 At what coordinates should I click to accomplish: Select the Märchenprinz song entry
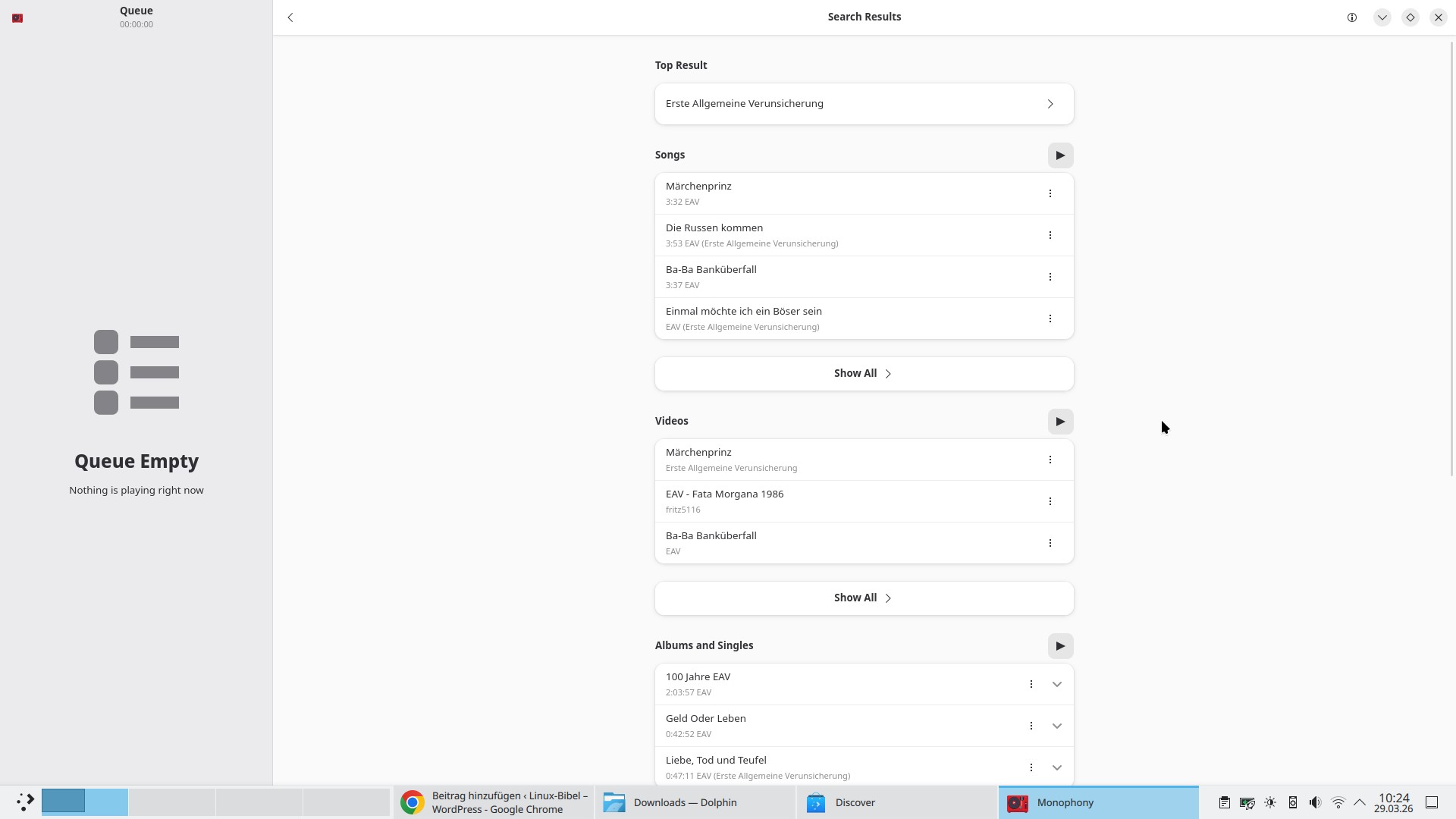tap(834, 193)
